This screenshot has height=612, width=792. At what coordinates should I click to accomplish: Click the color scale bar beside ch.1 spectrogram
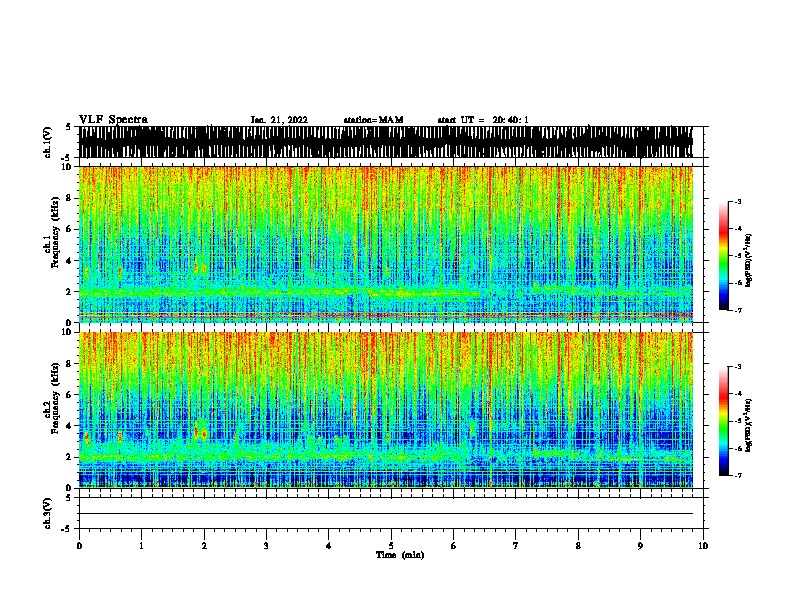point(724,256)
